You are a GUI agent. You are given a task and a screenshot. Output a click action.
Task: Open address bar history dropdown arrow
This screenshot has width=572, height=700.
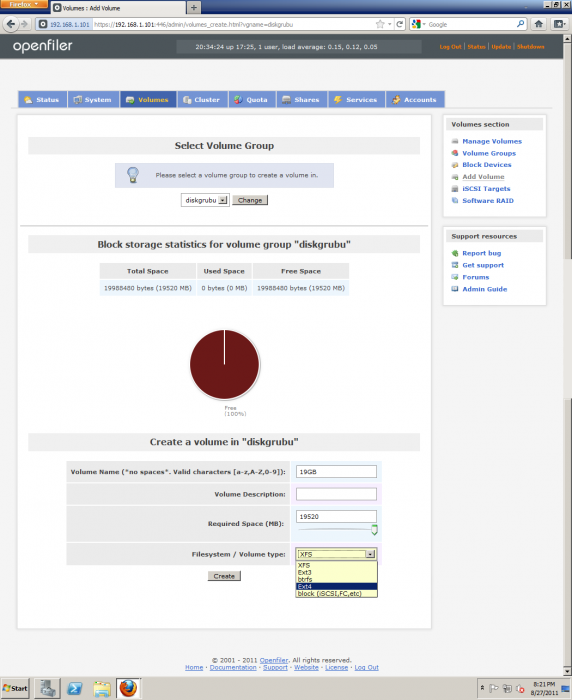[390, 24]
